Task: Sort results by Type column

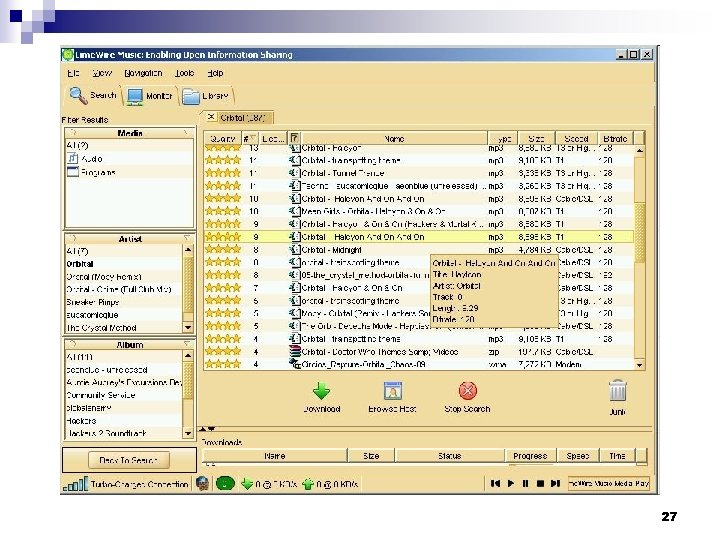Action: click(503, 138)
